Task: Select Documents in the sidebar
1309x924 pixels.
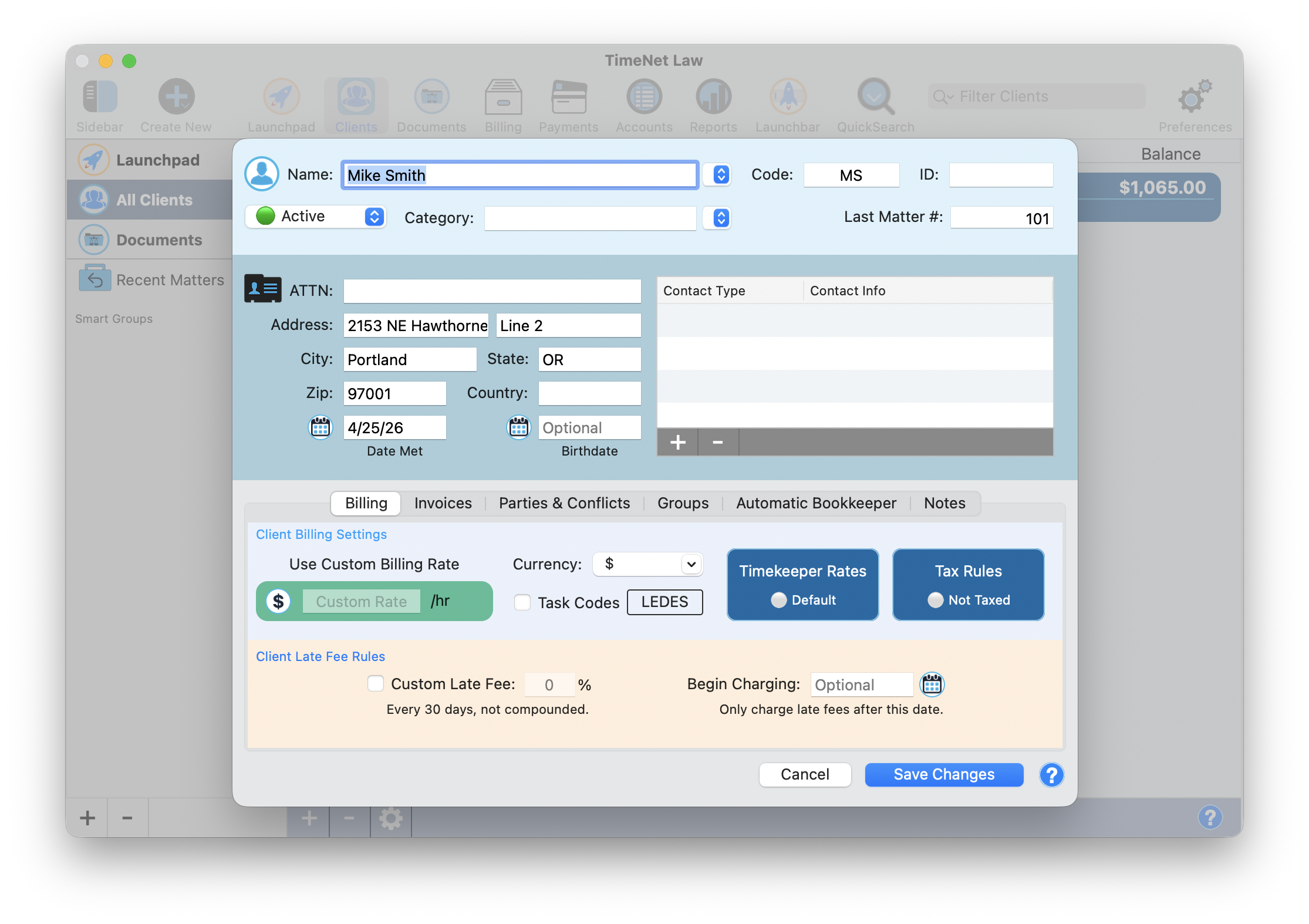Action: 150,240
